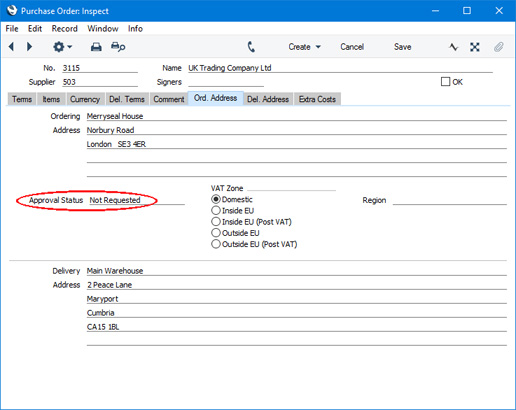The height and width of the screenshot is (410, 516).
Task: Go to the previous record arrow
Action: 11,47
